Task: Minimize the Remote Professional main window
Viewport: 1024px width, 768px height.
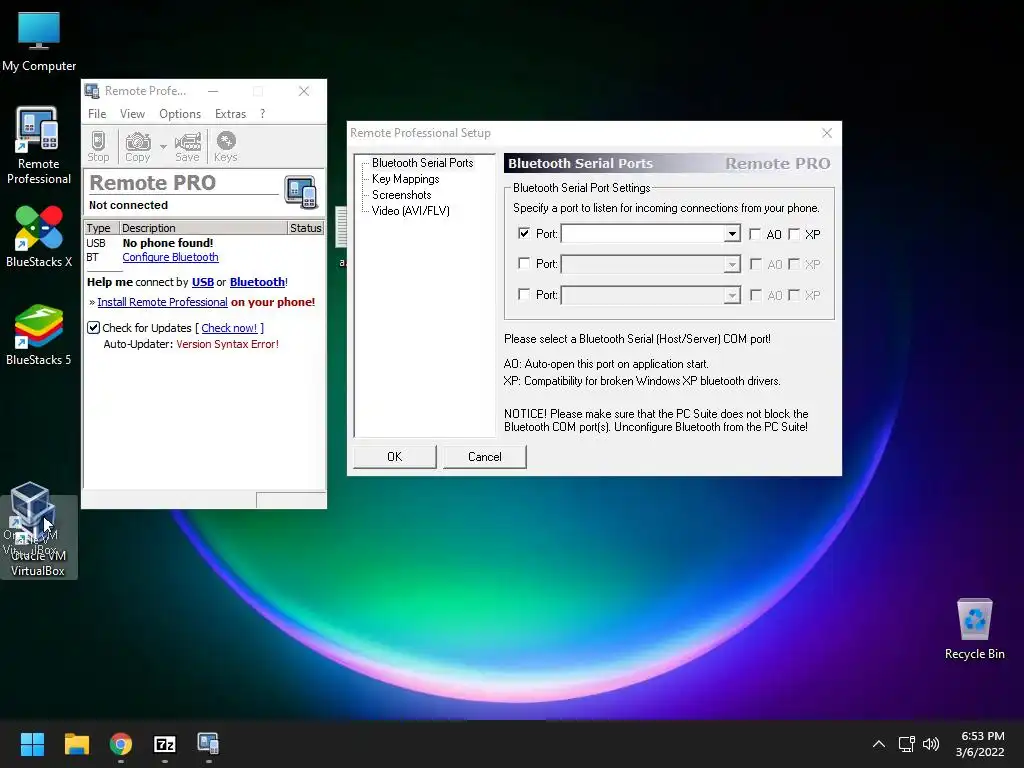Action: coord(214,91)
